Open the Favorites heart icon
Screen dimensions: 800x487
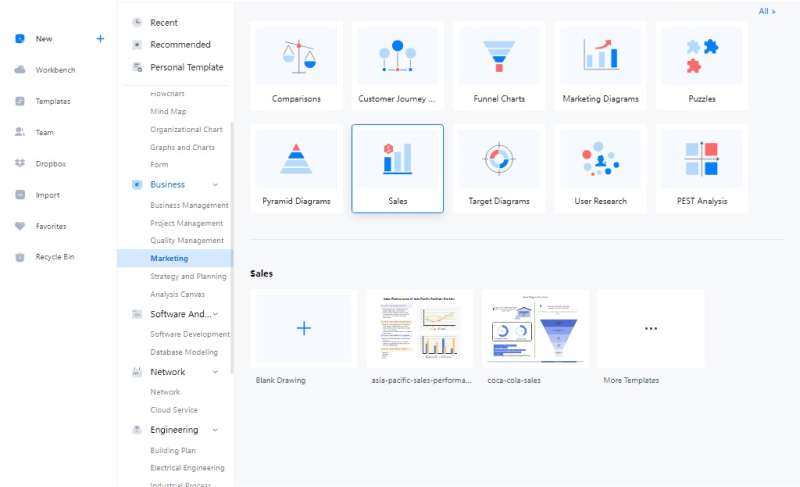point(20,226)
